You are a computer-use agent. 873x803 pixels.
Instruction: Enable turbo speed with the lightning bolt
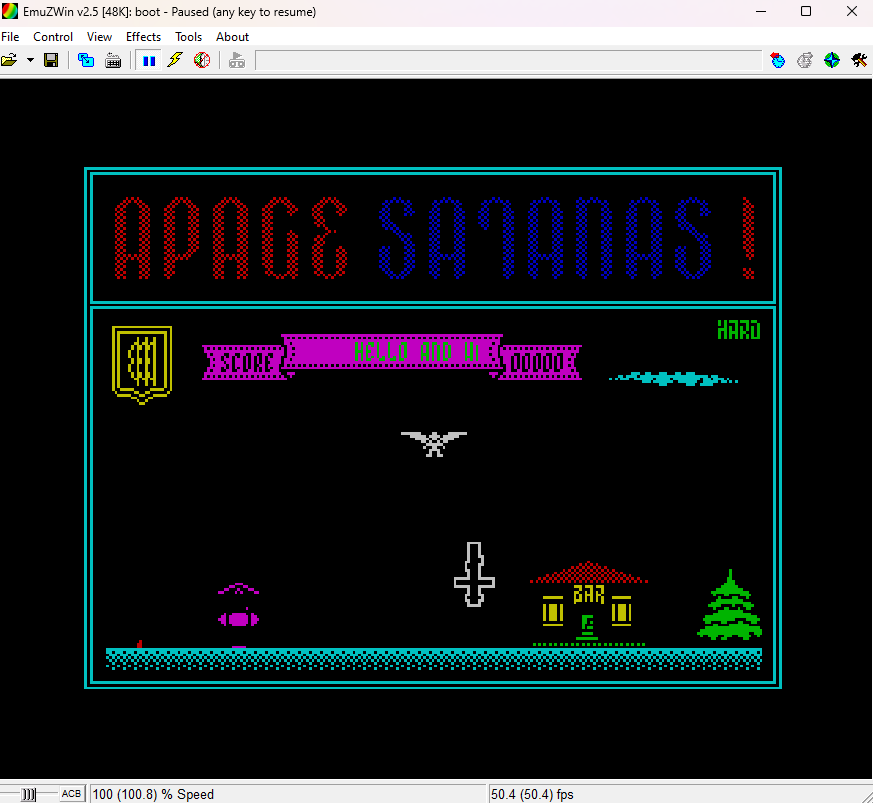pos(175,60)
